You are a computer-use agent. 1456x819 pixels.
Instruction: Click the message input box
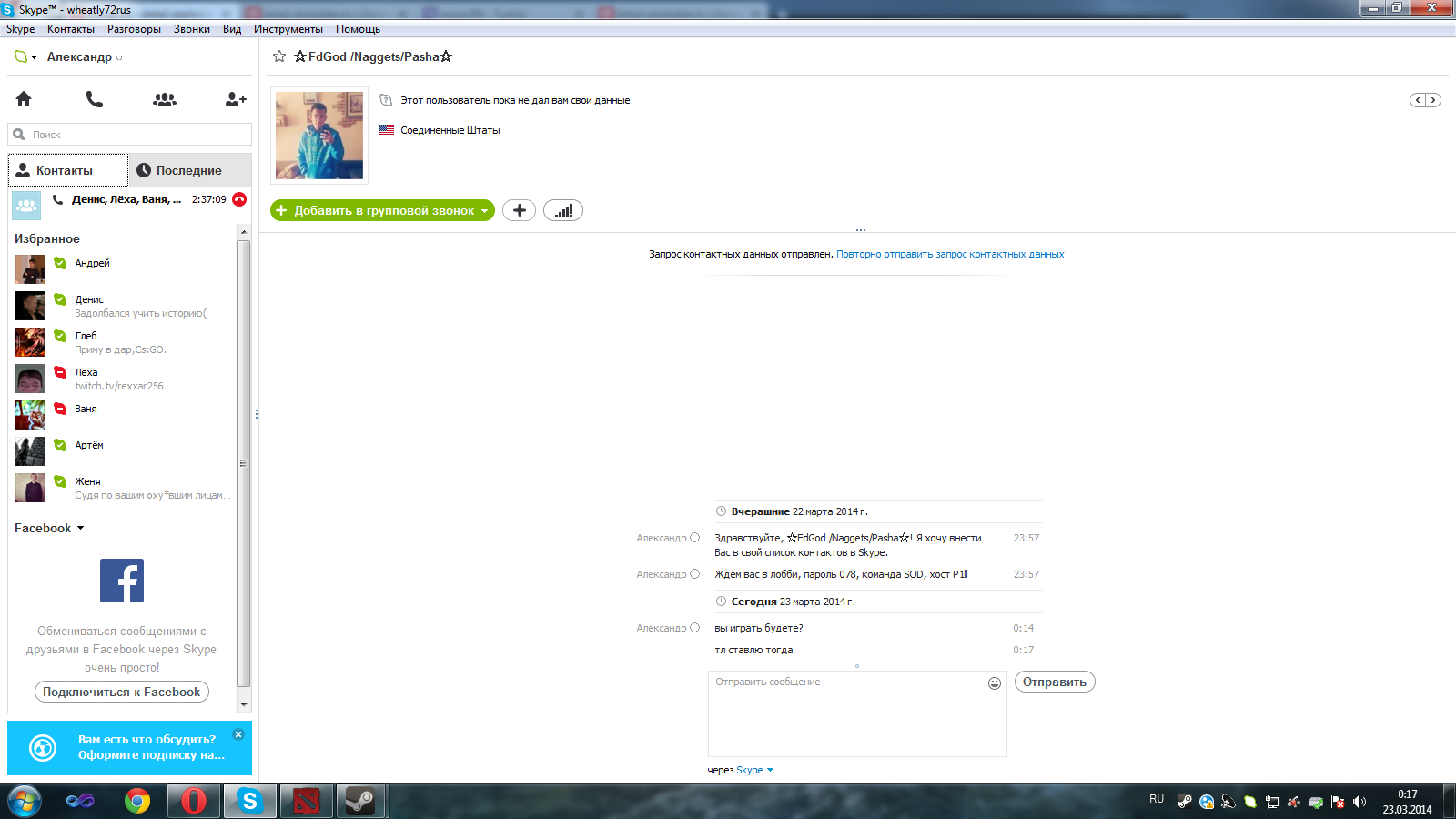coord(857,714)
